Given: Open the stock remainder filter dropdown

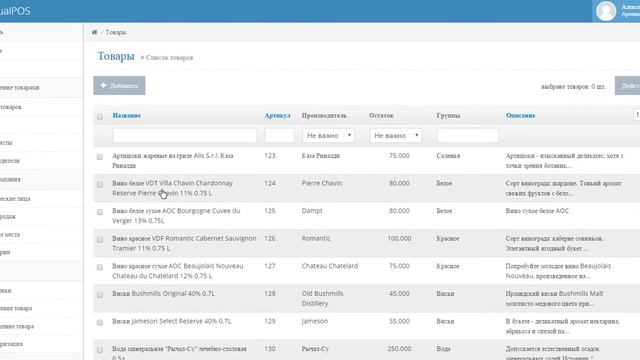Looking at the screenshot, I should point(396,136).
